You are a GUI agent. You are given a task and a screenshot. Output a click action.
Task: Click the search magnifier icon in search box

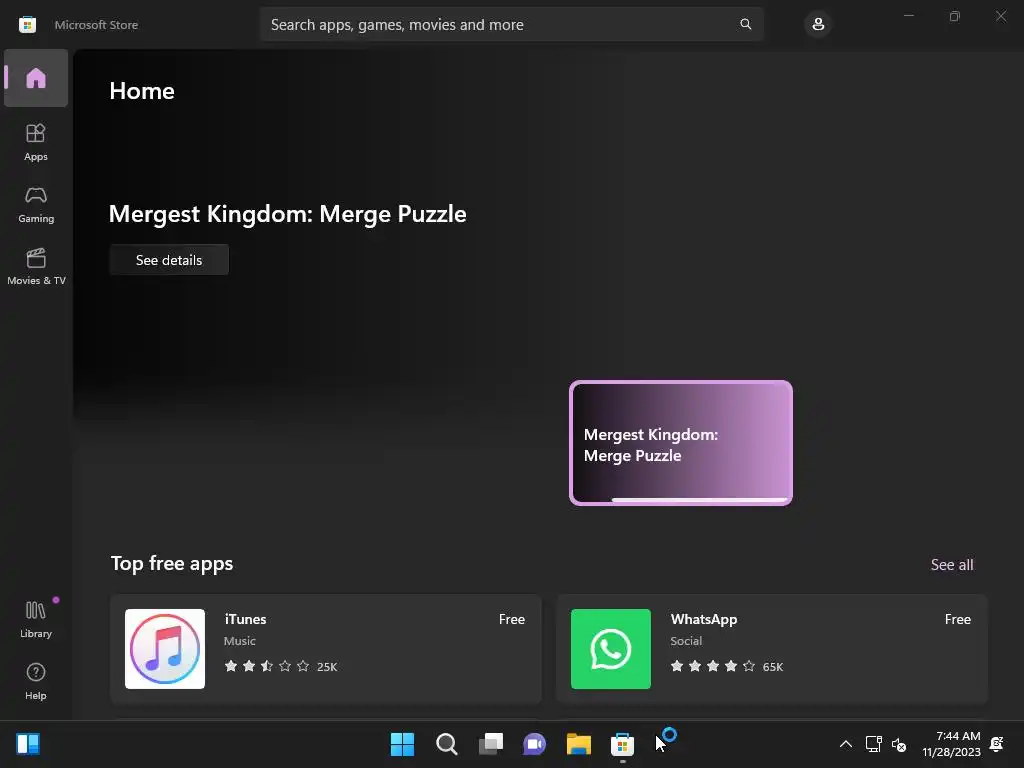(745, 24)
